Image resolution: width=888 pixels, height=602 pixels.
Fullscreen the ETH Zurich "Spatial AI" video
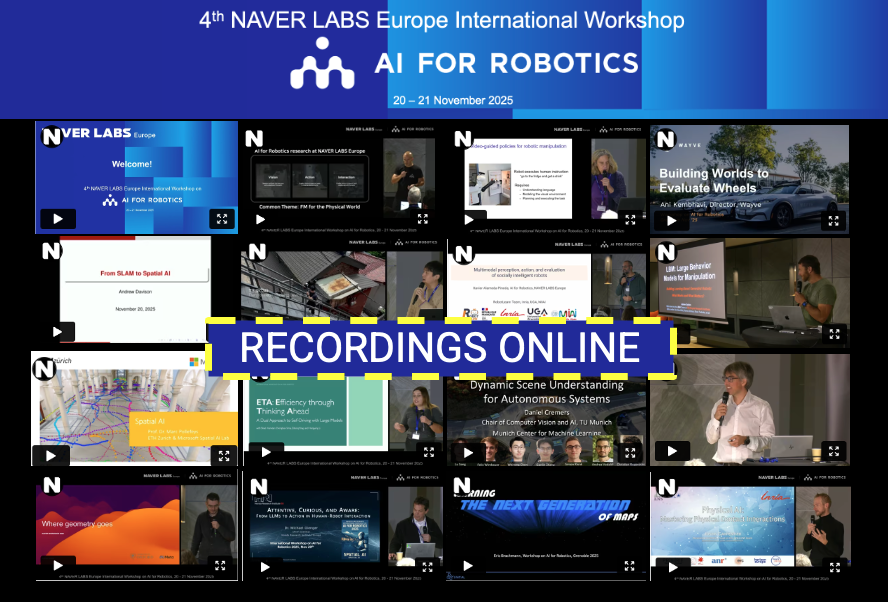point(224,455)
